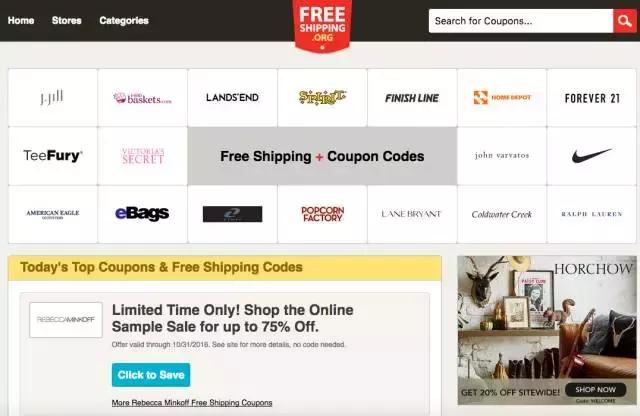This screenshot has height=416, width=640.
Task: Open the FreeShipping.org logo badge
Action: point(322,26)
